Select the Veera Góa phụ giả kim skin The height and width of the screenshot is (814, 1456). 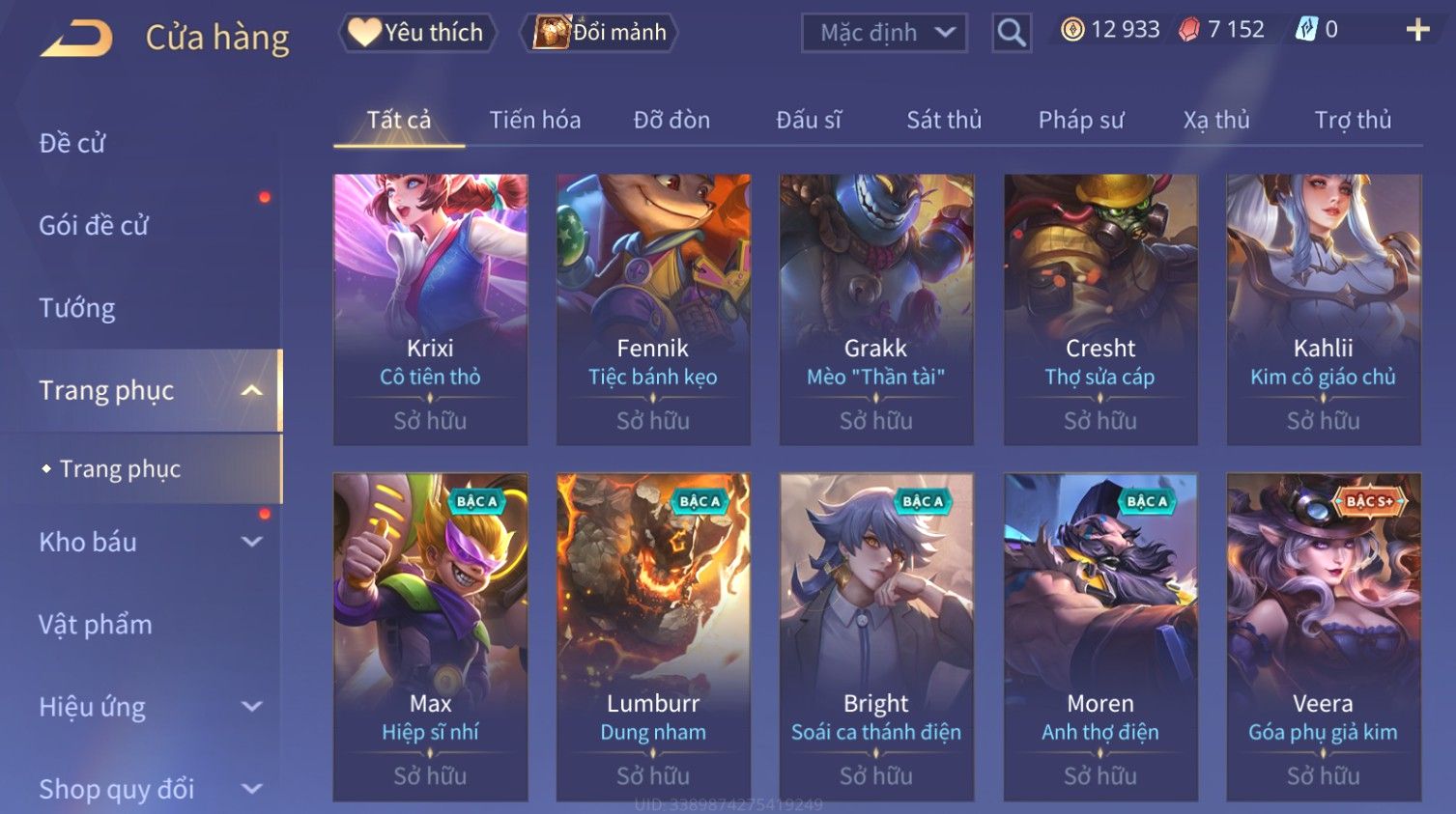[x=1324, y=637]
